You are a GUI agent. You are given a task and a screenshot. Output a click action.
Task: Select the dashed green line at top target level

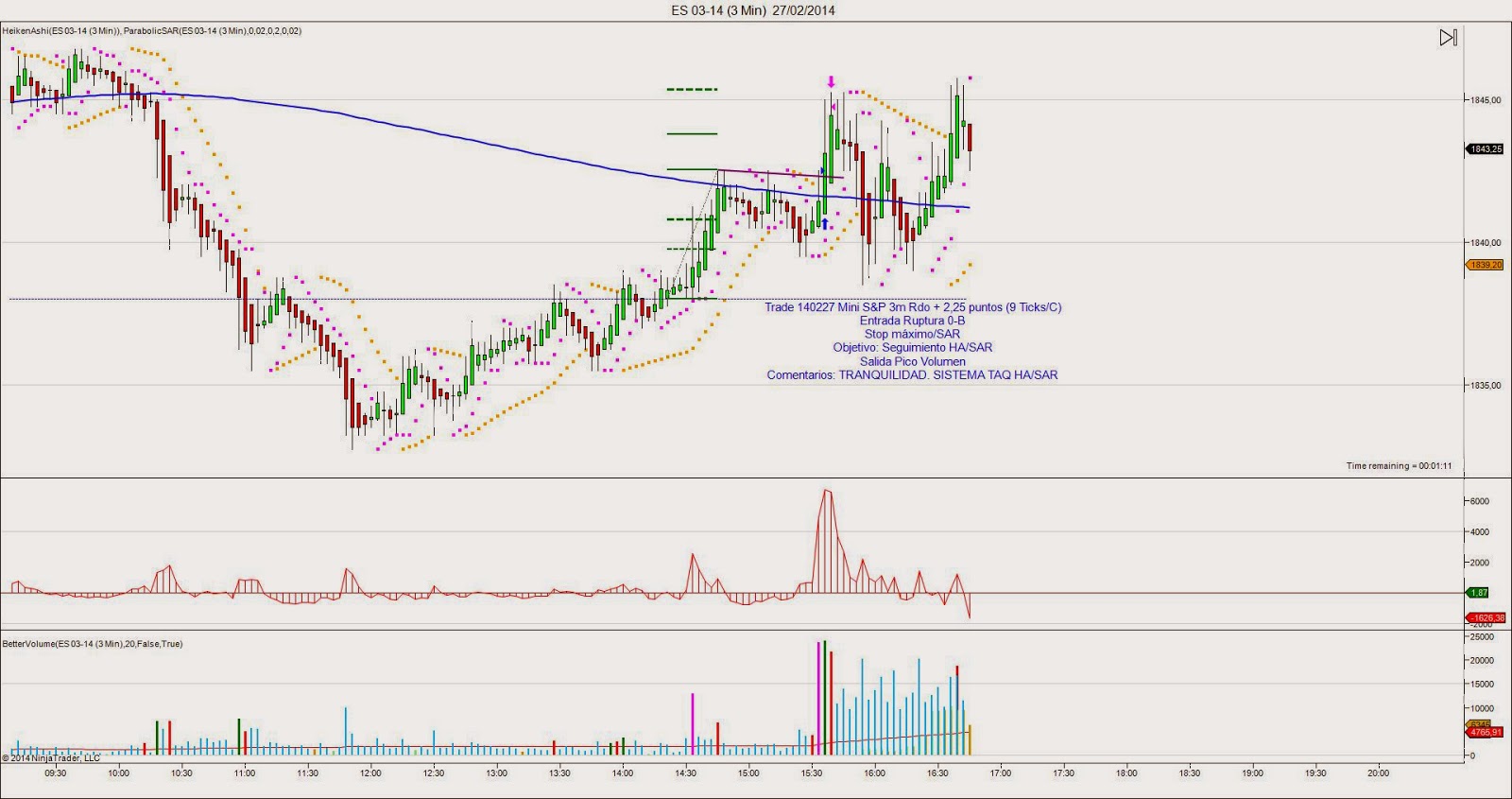[x=692, y=90]
